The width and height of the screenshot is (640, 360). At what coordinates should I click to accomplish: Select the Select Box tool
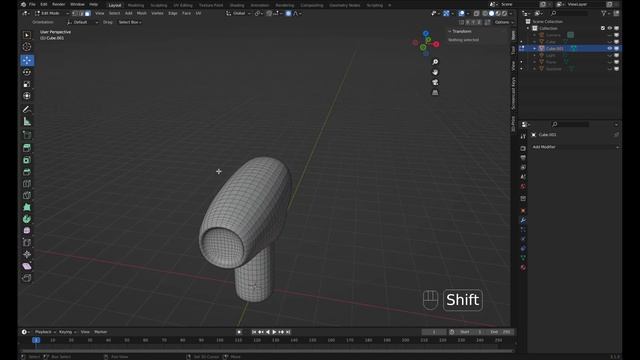27,35
